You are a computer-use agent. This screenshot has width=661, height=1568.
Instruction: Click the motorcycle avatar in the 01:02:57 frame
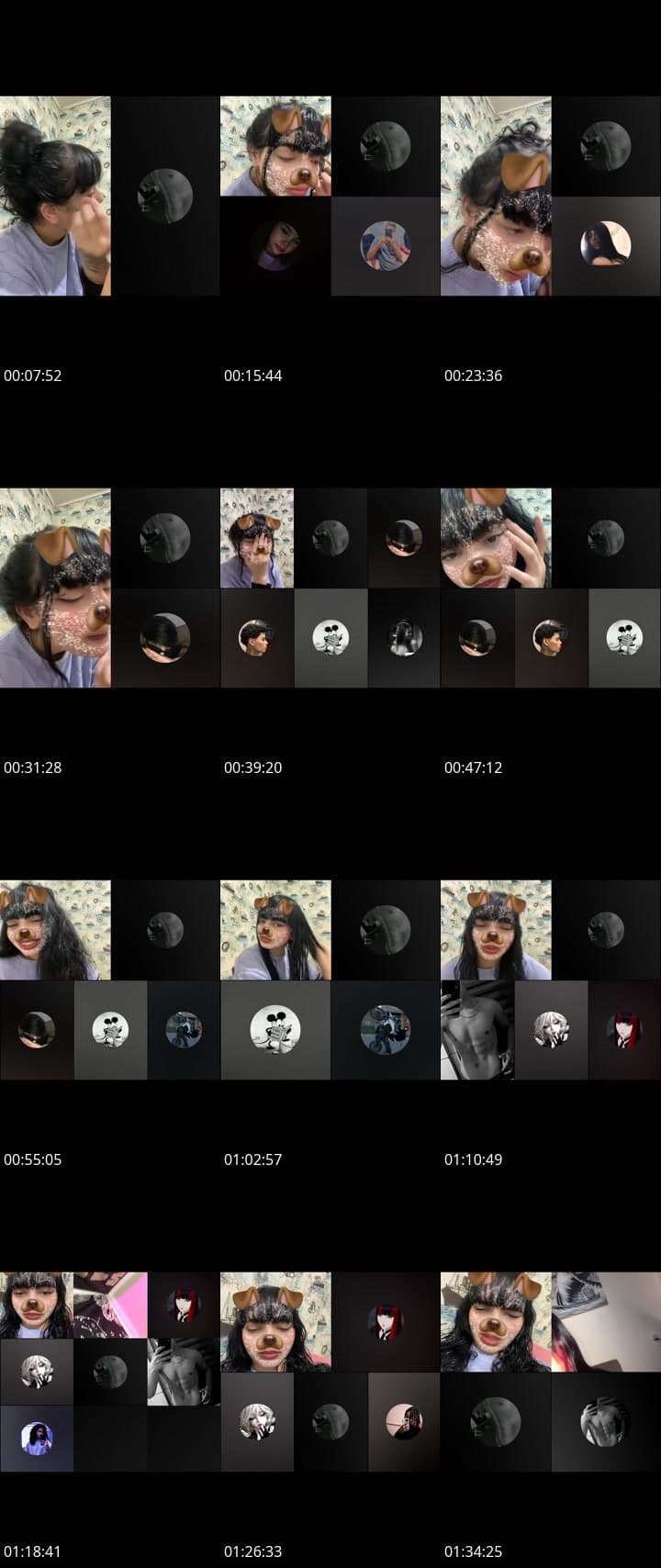(385, 1029)
